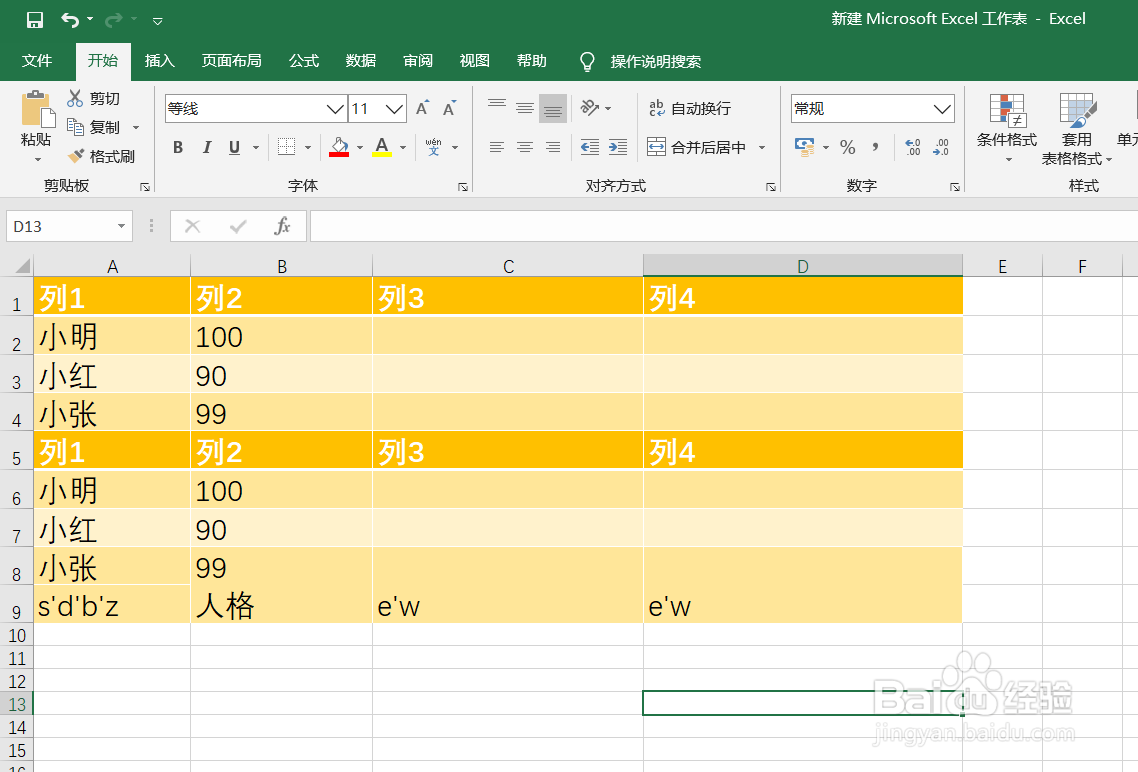Open font settings dialog launcher
The height and width of the screenshot is (772, 1138).
(x=463, y=187)
